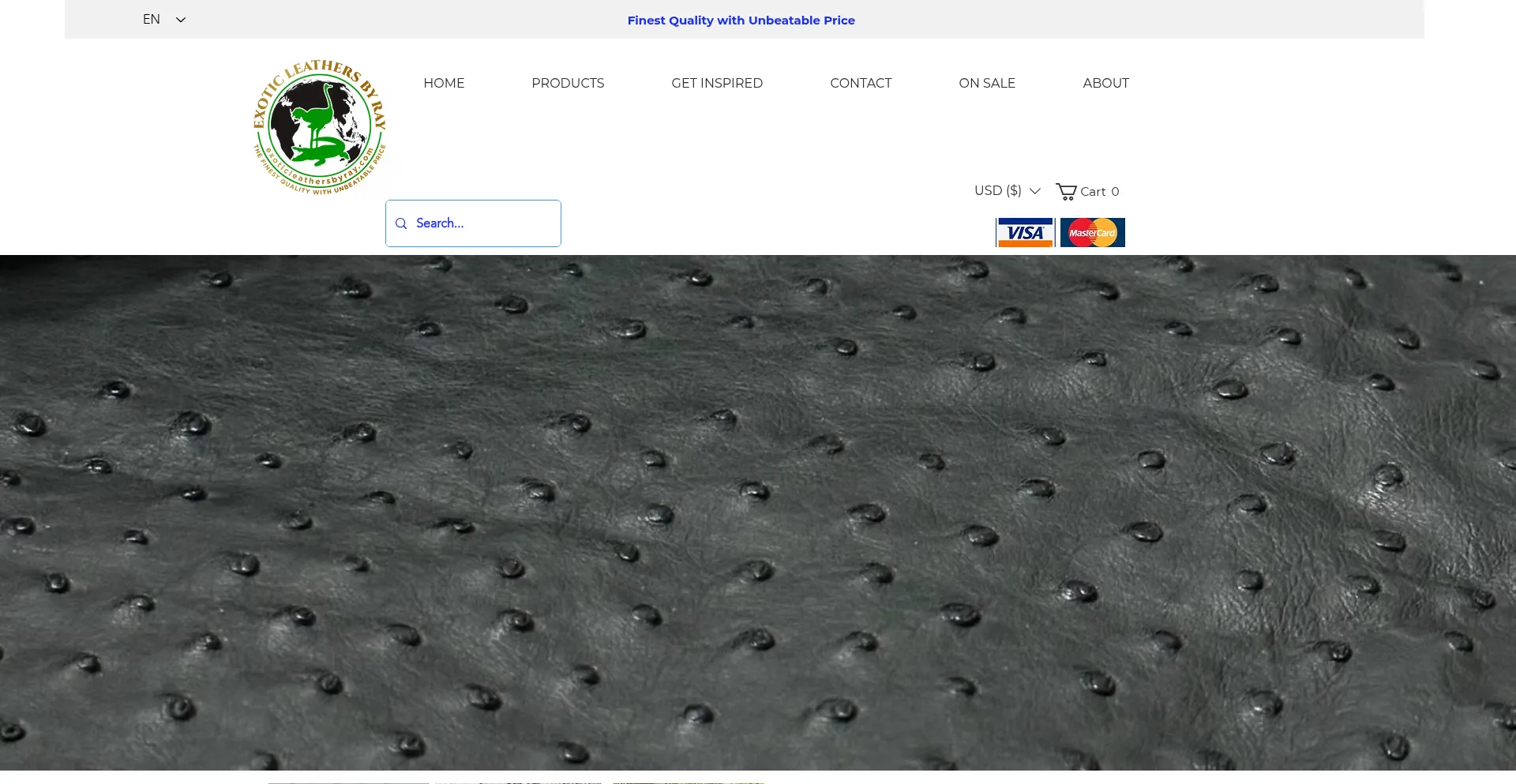Navigate to GET INSPIRED
Viewport: 1516px width, 784px height.
pos(717,83)
